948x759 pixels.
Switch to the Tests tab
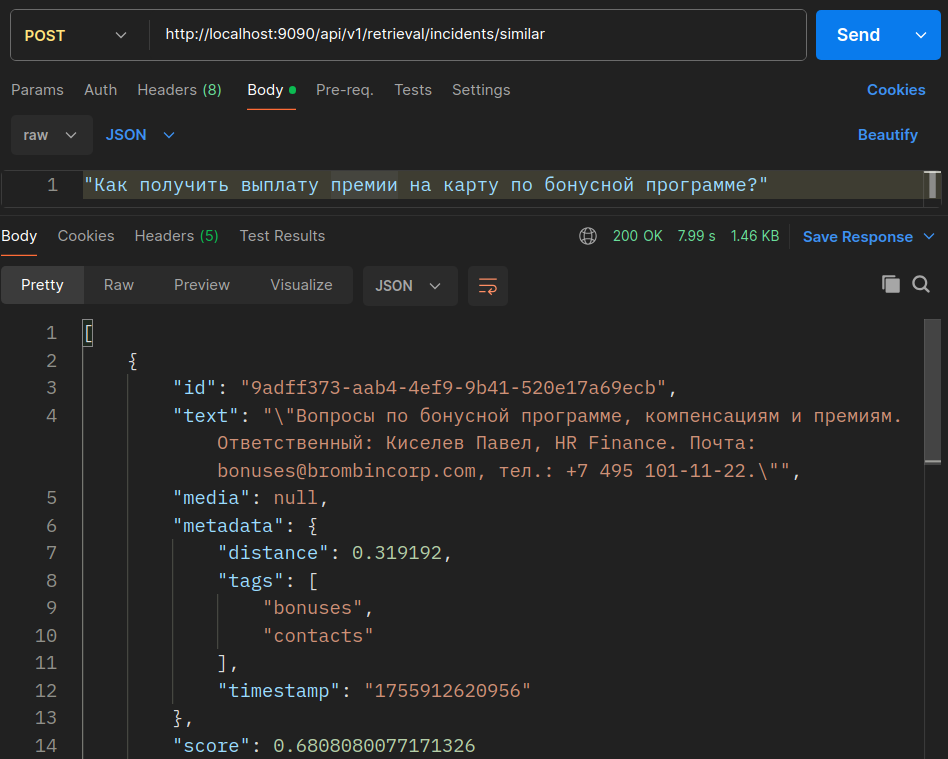coord(412,90)
